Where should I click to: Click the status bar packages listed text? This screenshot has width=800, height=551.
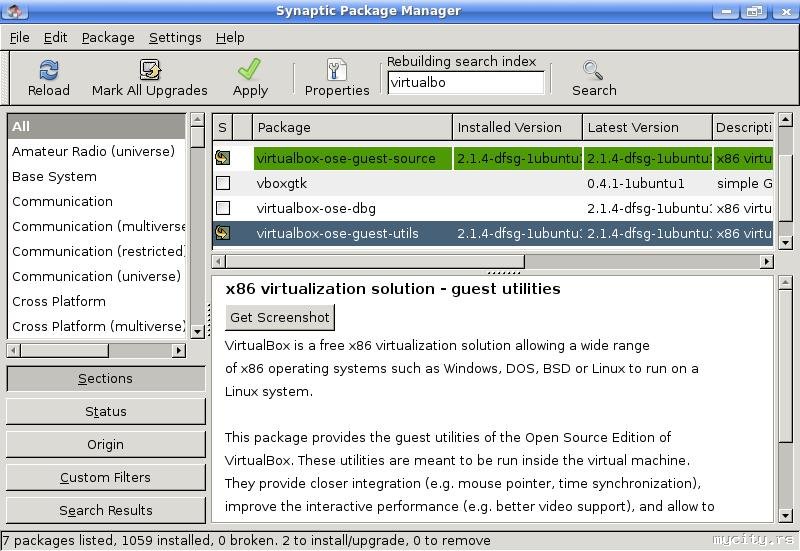(246, 540)
